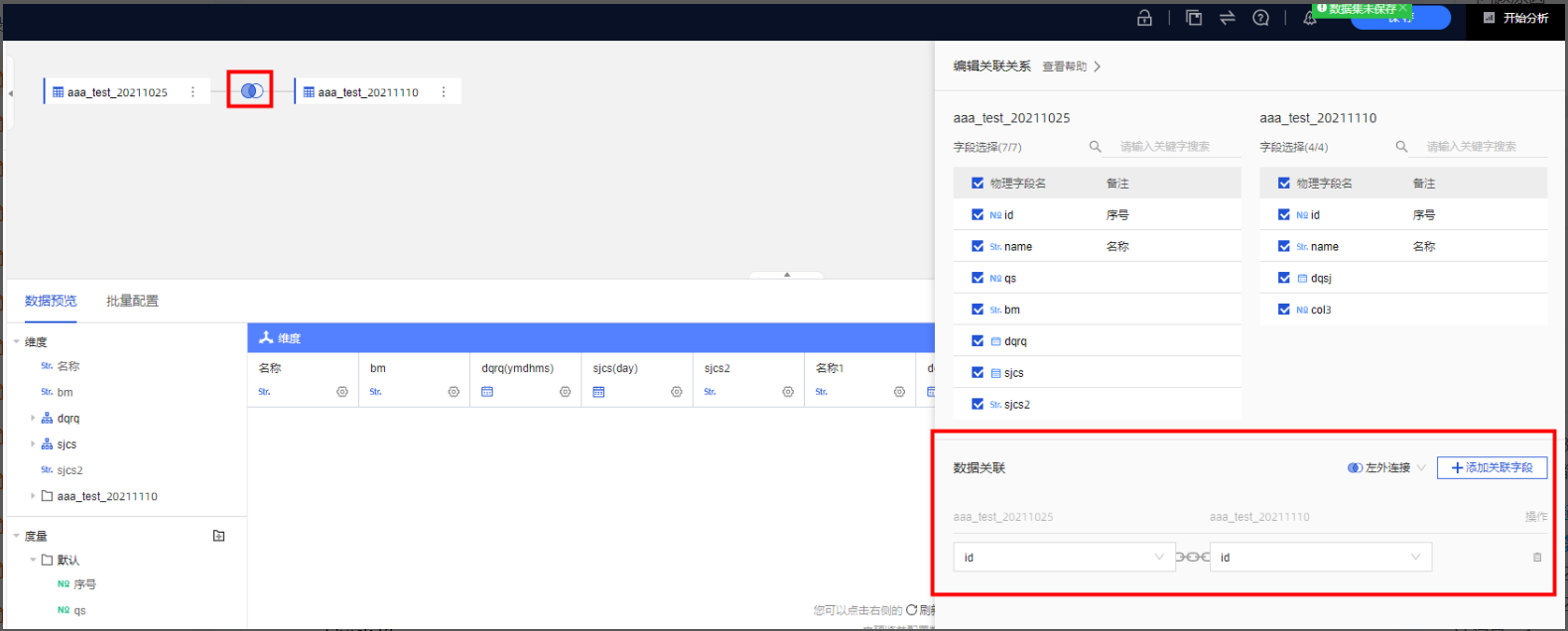
Task: Click the swap arrows icon in top bar
Action: pos(1228,18)
